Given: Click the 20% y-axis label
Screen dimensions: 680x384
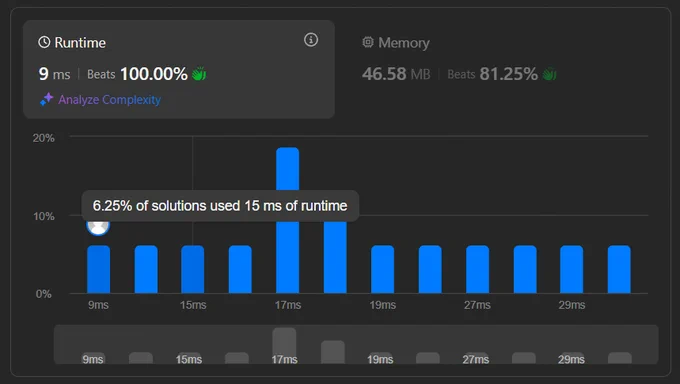Looking at the screenshot, I should [x=43, y=138].
